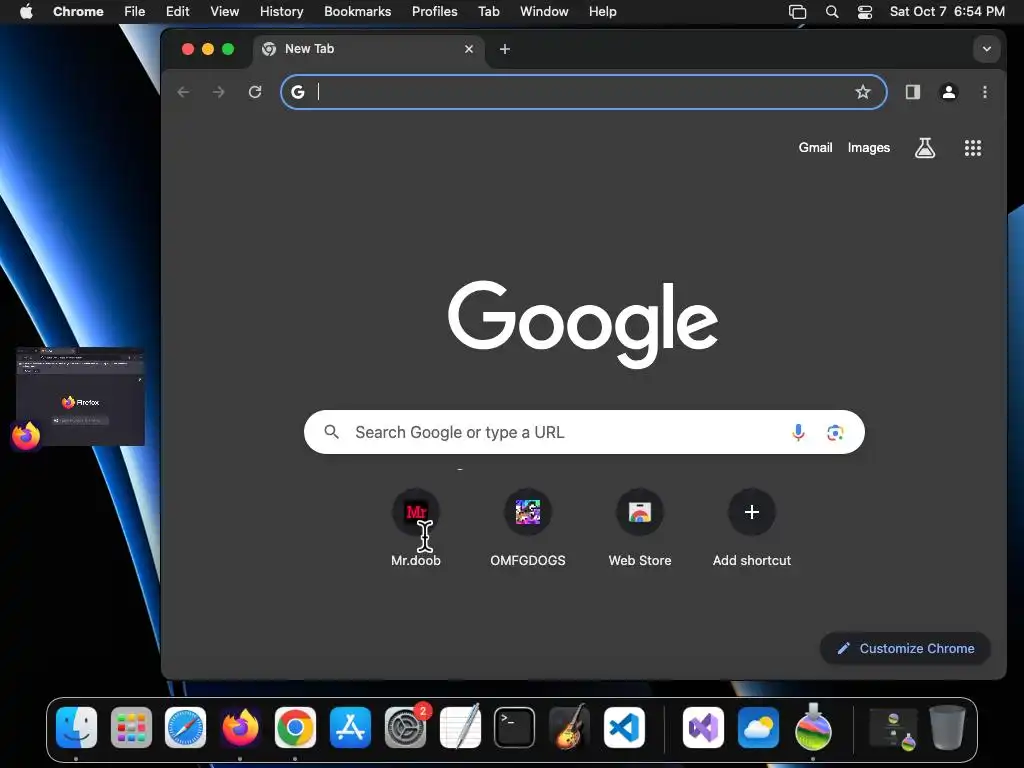1024x768 pixels.
Task: Click the back navigation arrow
Action: tap(184, 92)
